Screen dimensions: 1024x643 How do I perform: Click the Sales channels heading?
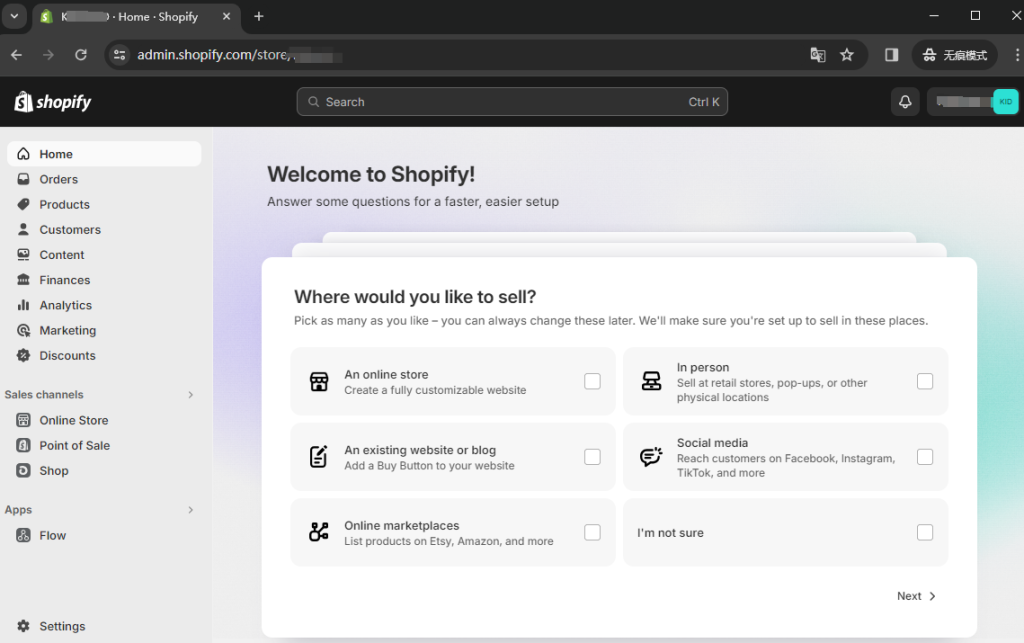pyautogui.click(x=44, y=394)
